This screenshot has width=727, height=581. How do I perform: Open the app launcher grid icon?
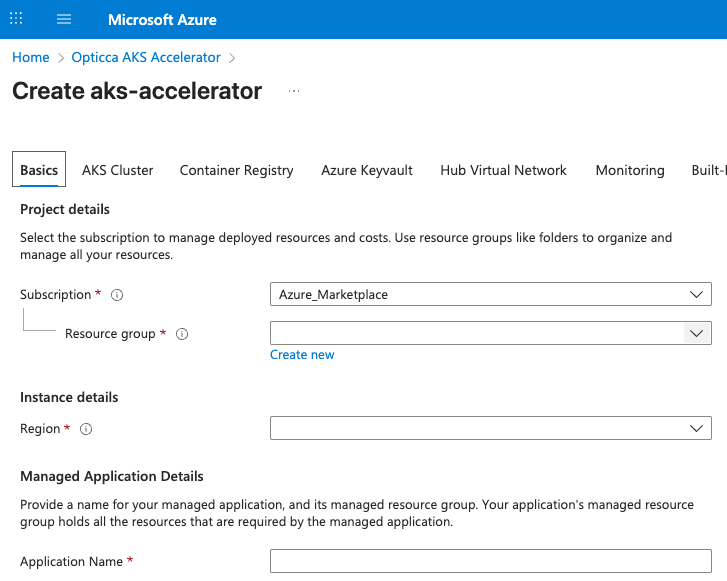pos(16,19)
